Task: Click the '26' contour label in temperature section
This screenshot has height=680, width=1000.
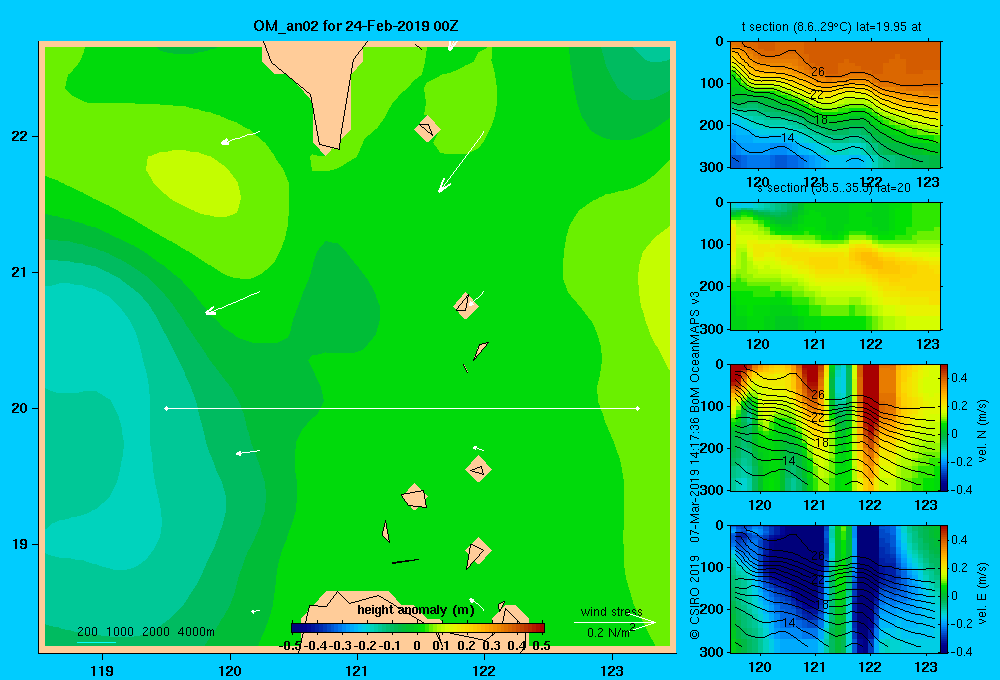Action: click(x=818, y=71)
